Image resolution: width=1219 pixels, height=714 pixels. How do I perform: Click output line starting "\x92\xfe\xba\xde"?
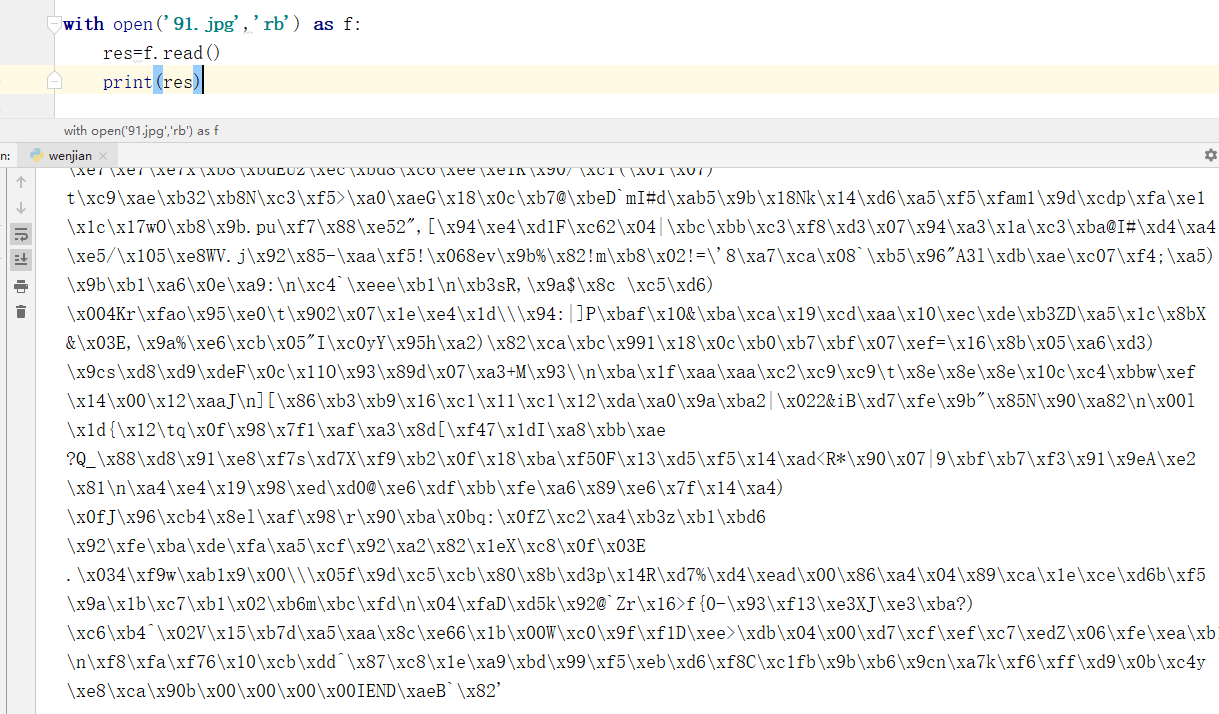[x=357, y=546]
